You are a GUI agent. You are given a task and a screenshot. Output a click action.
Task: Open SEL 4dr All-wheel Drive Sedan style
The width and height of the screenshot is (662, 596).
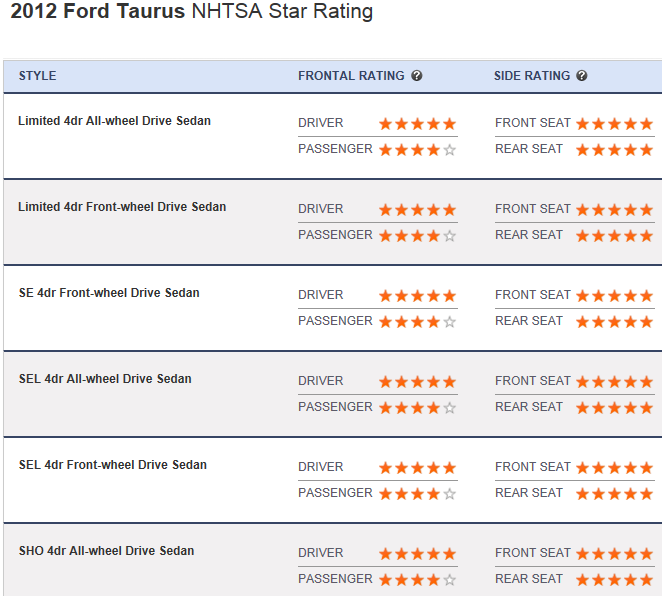click(105, 379)
